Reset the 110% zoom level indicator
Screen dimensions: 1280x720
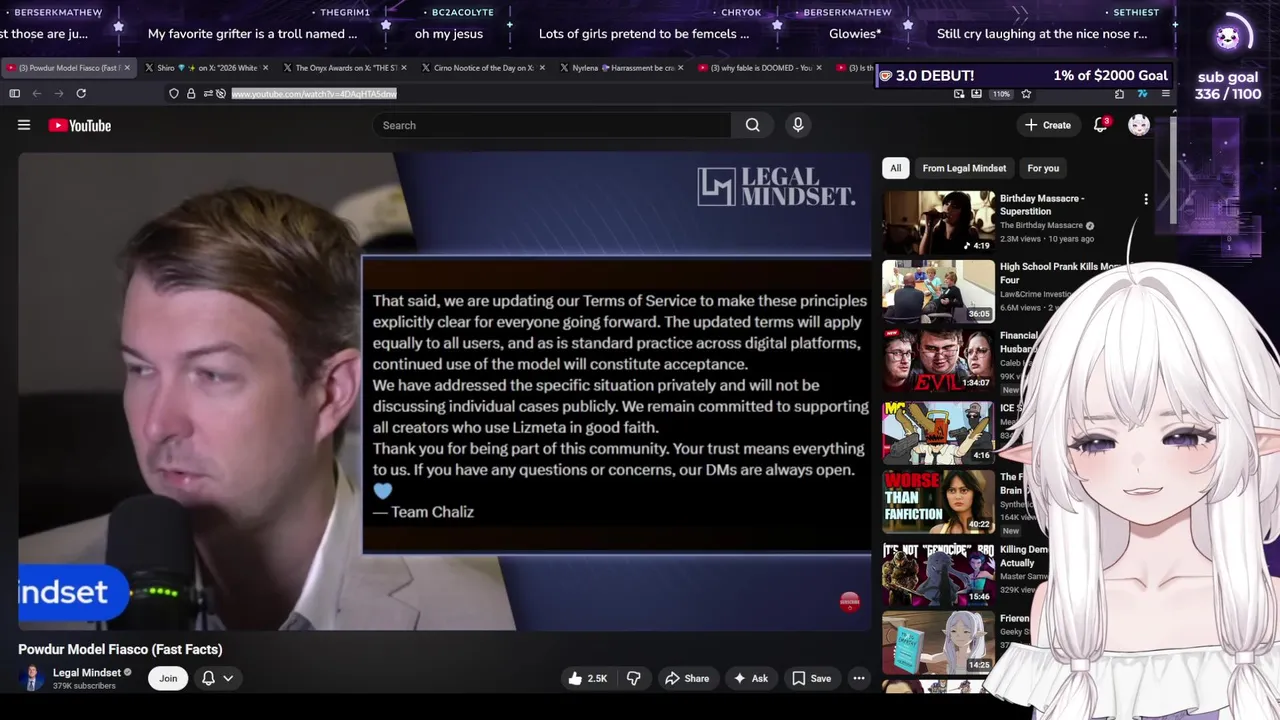pos(1002,94)
